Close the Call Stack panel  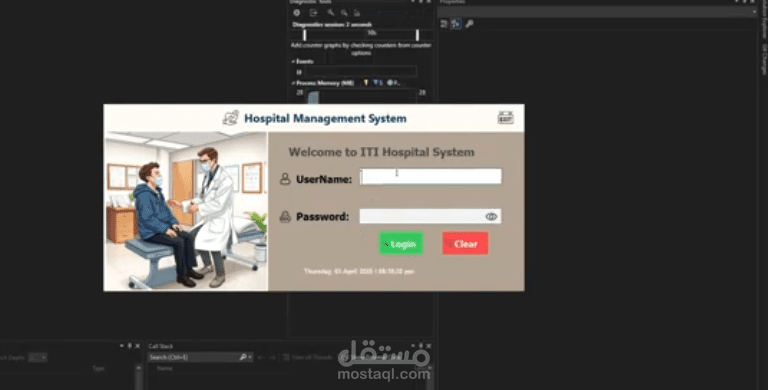point(429,346)
